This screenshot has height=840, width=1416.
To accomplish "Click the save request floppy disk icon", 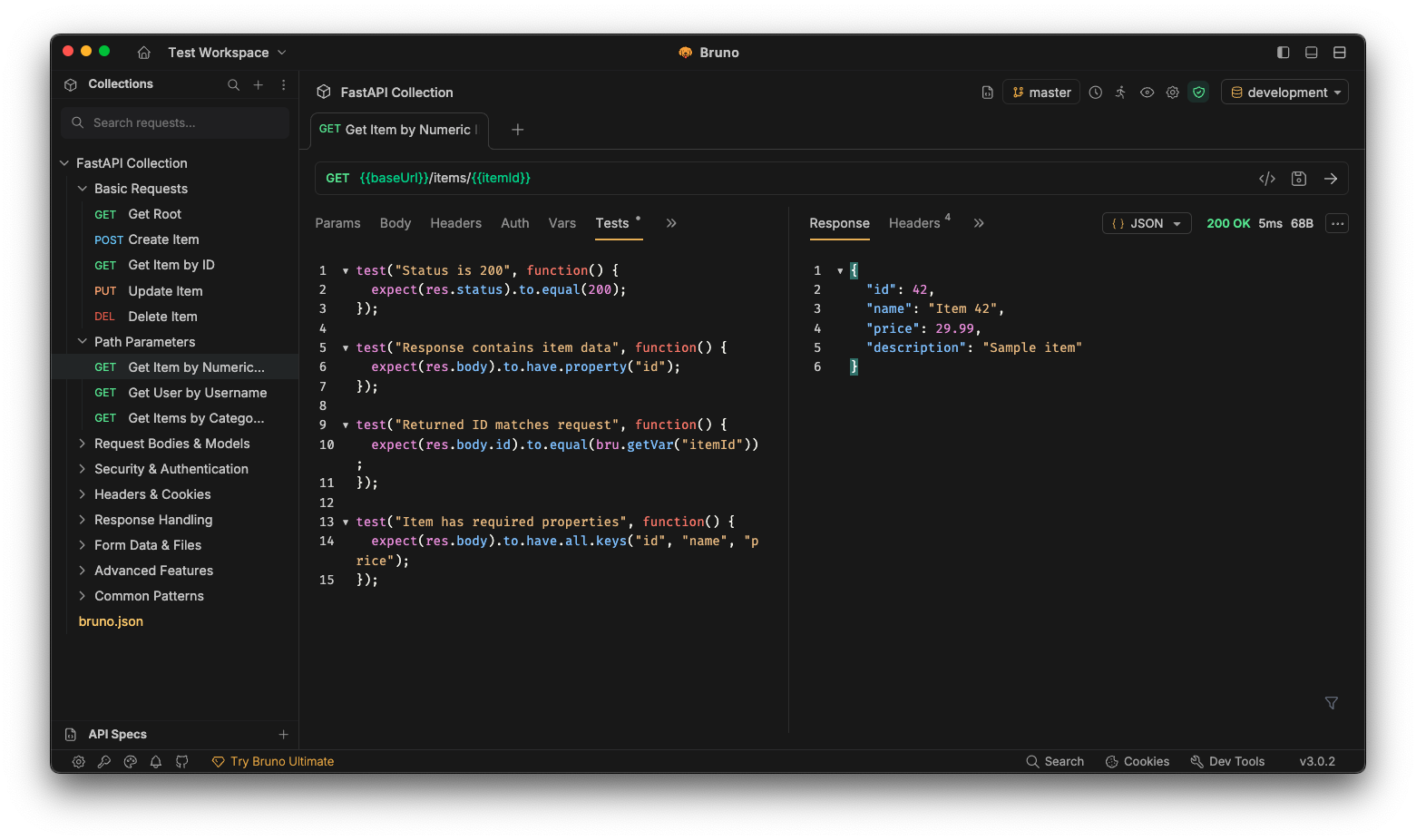I will click(1298, 179).
